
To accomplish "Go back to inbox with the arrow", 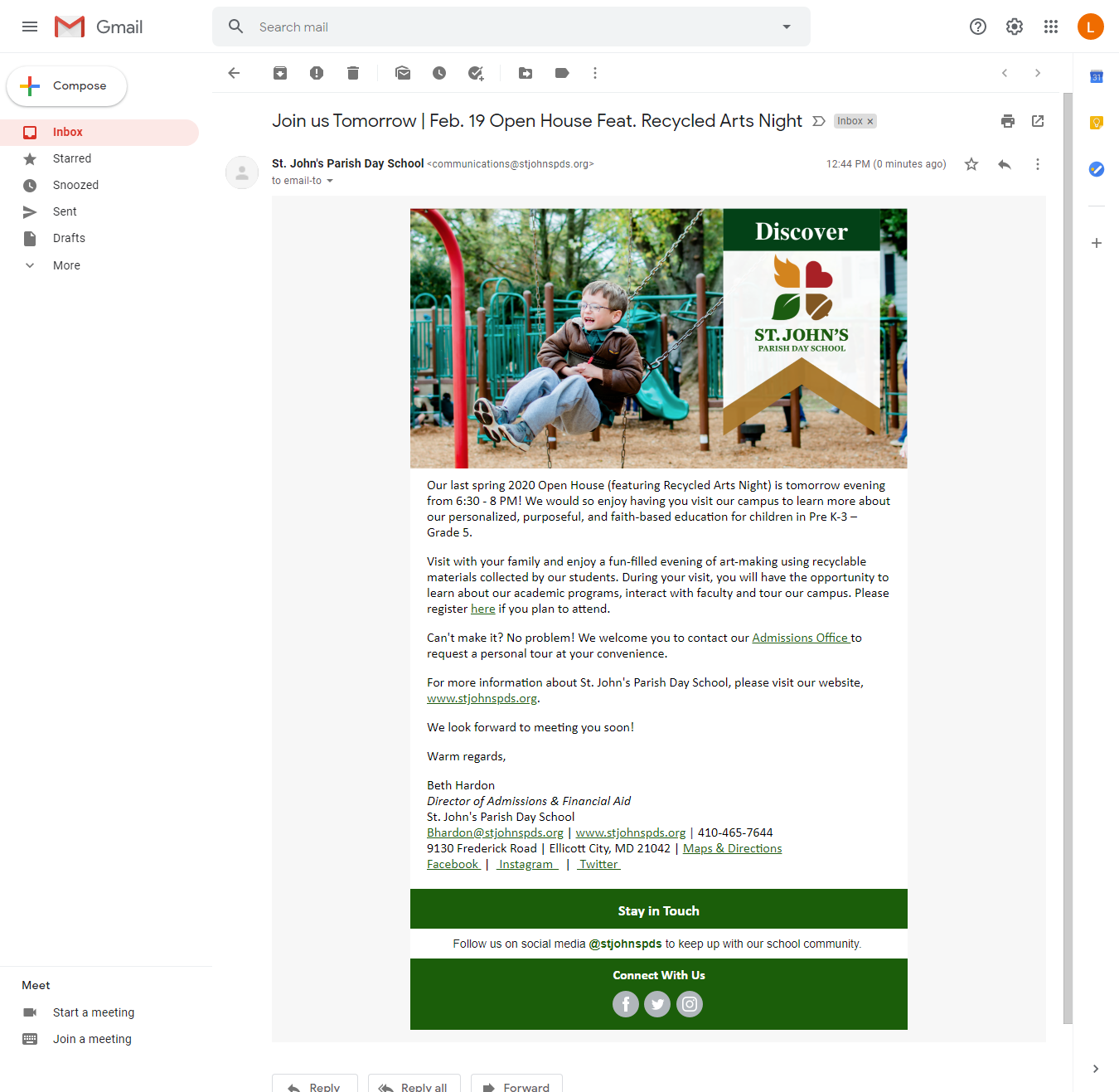I will (234, 73).
